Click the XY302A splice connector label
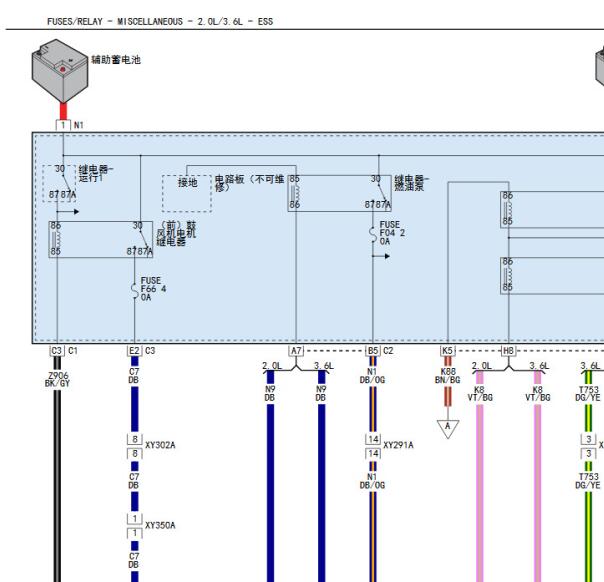 tap(160, 445)
